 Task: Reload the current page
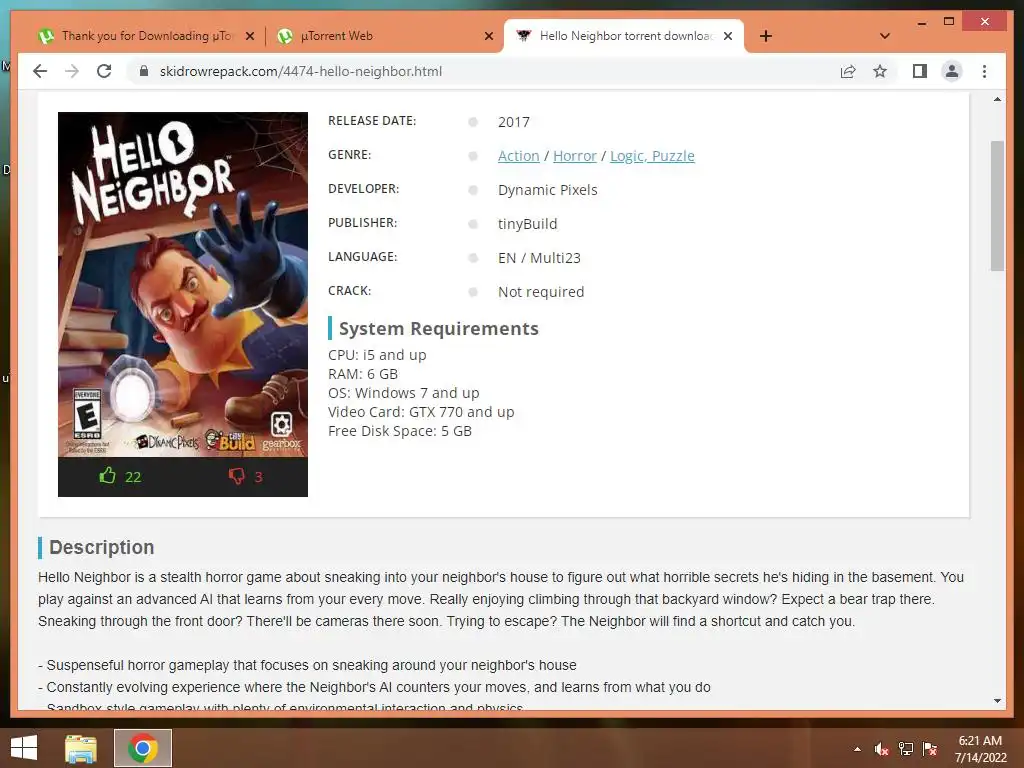(104, 71)
